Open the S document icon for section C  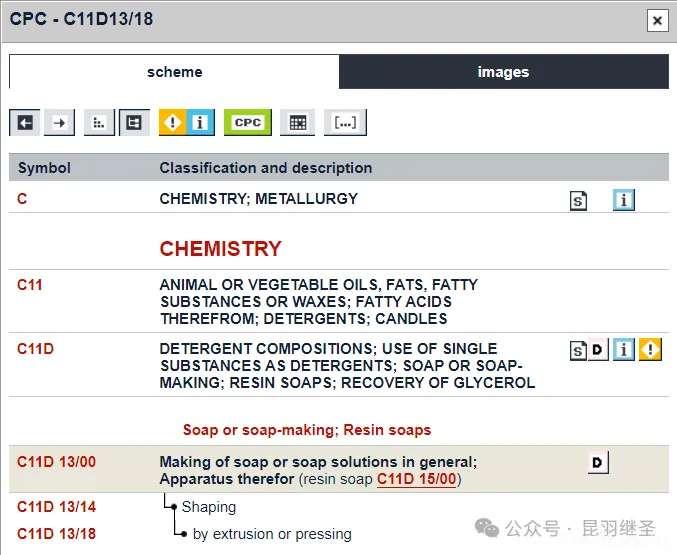pos(579,201)
